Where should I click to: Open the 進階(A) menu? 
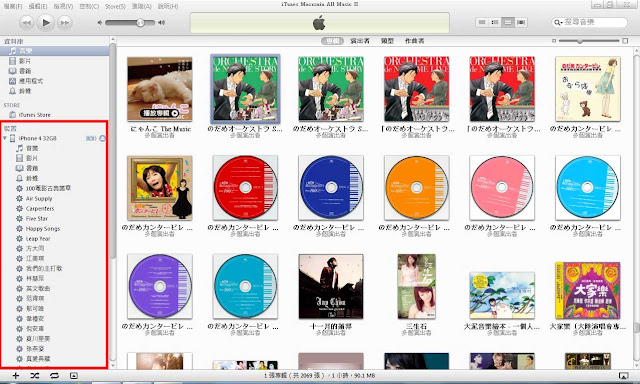(142, 7)
